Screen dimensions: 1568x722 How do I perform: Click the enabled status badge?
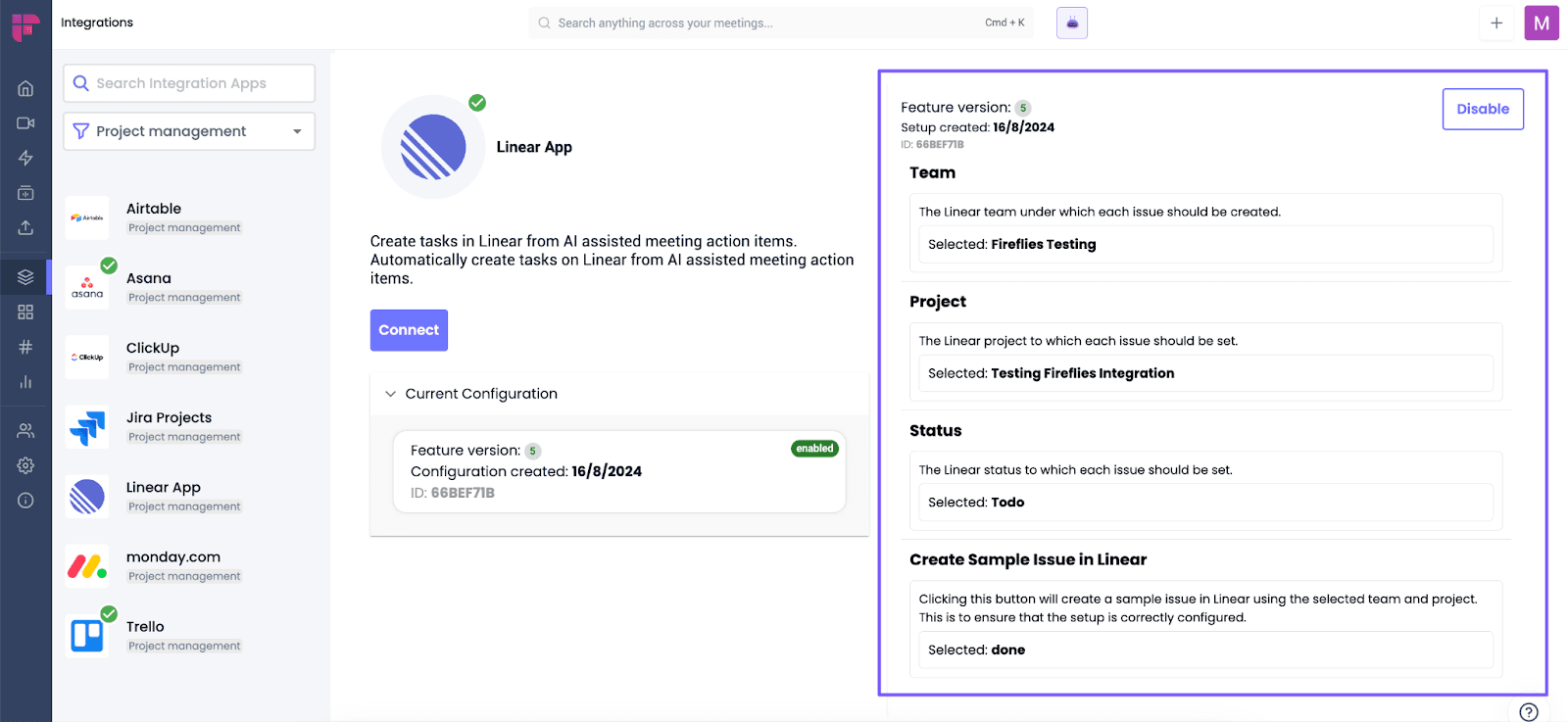click(x=814, y=449)
